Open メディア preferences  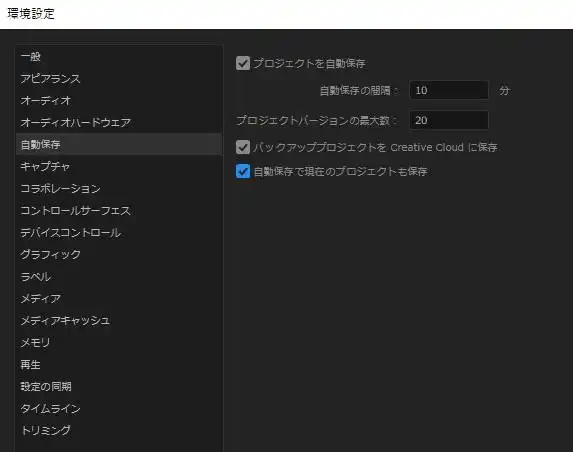coord(119,299)
